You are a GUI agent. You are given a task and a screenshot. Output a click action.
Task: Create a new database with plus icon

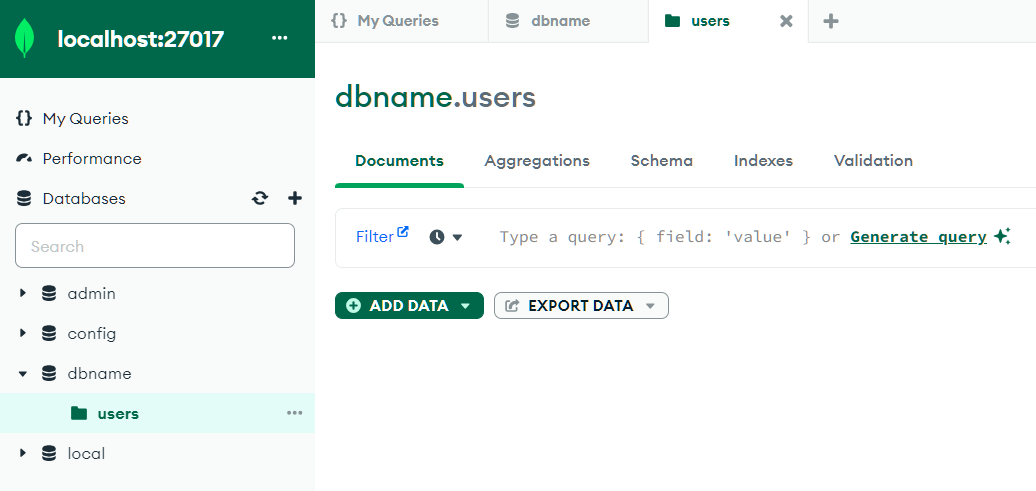pos(295,198)
